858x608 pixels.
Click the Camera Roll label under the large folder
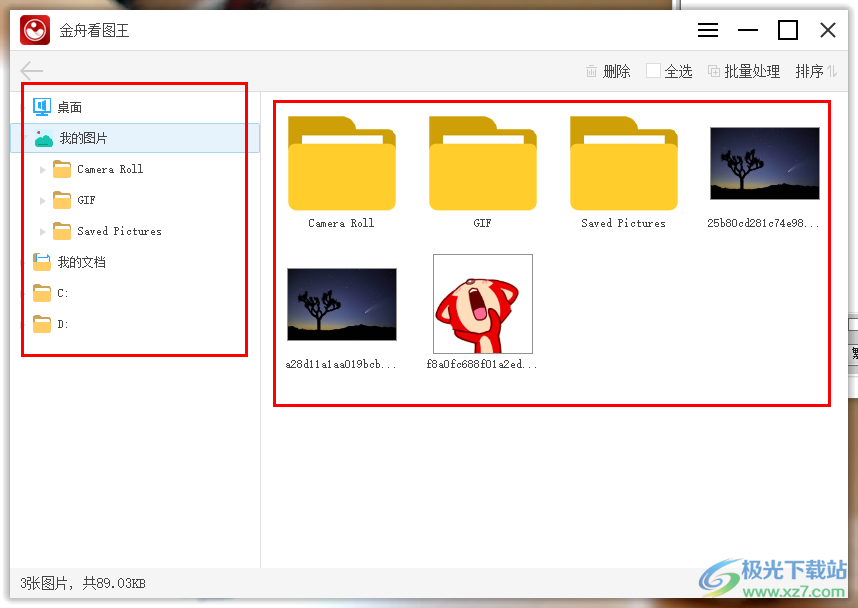pos(341,223)
